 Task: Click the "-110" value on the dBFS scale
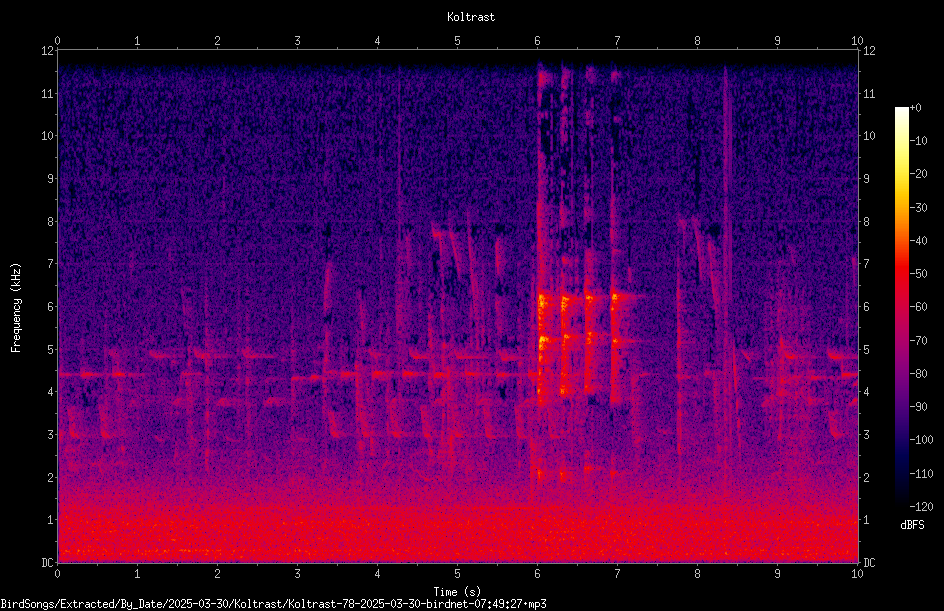921,474
